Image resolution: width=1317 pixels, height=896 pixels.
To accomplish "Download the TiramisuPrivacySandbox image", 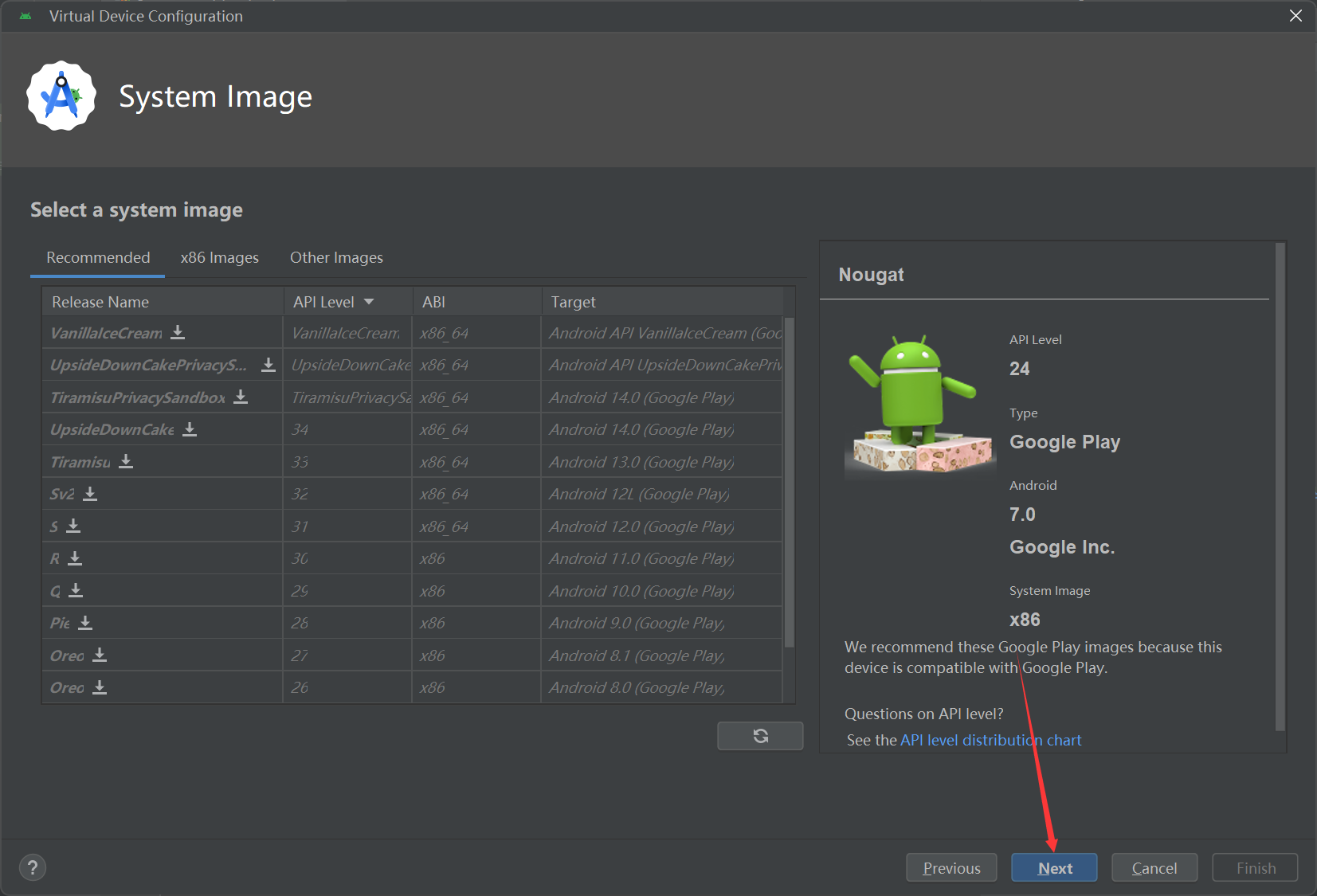I will pyautogui.click(x=241, y=397).
